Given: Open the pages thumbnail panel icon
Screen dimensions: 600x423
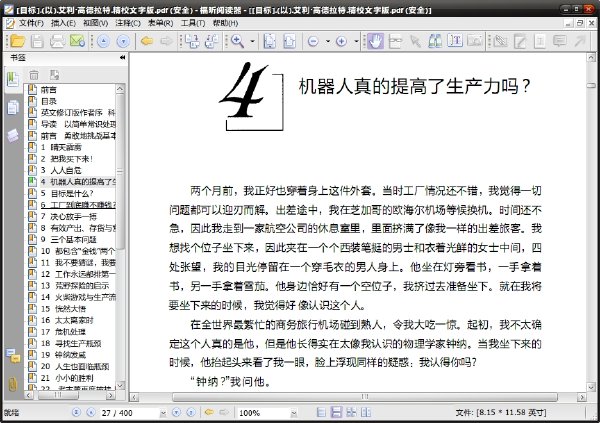Looking at the screenshot, I should pos(13,108).
